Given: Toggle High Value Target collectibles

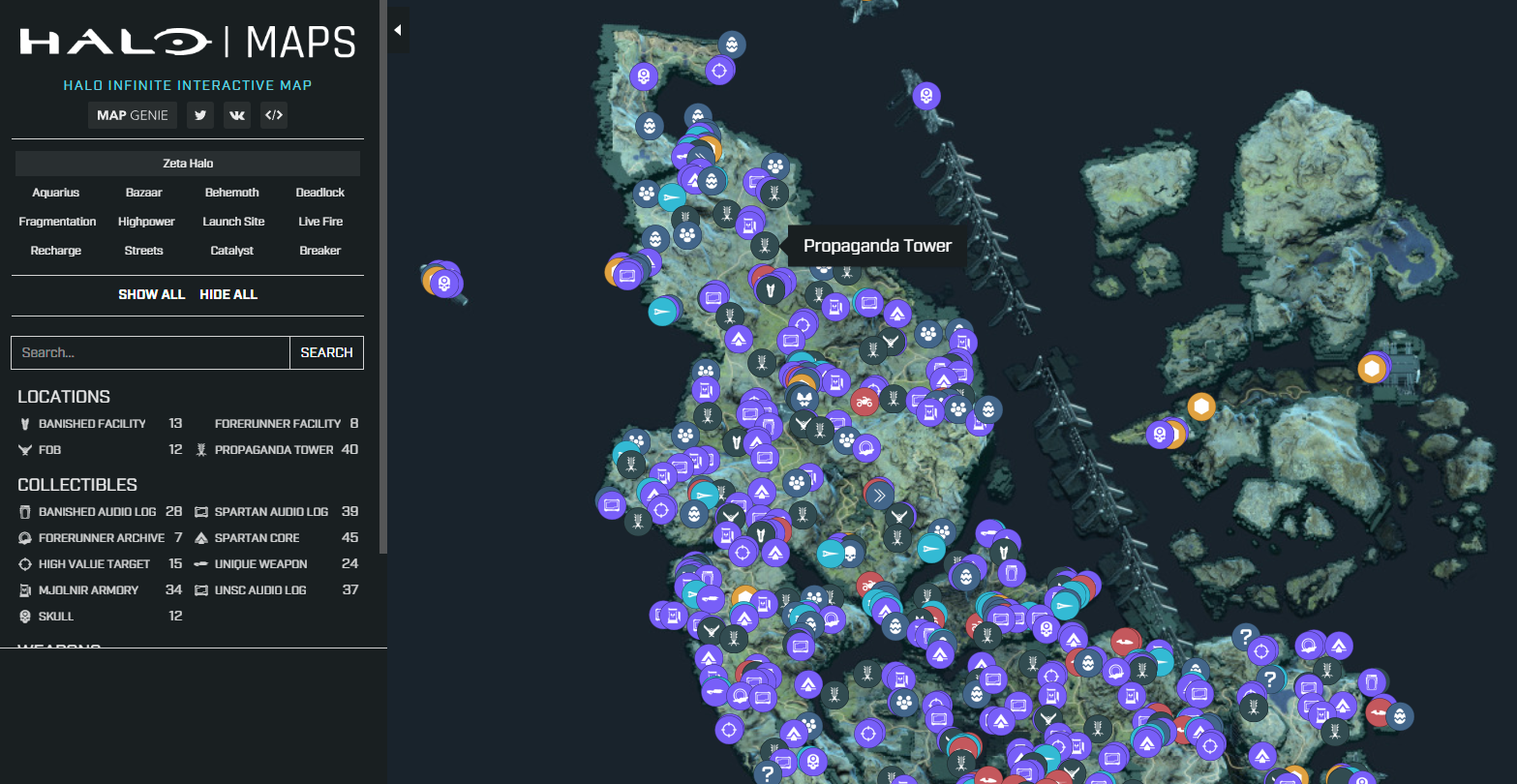Looking at the screenshot, I should click(101, 564).
